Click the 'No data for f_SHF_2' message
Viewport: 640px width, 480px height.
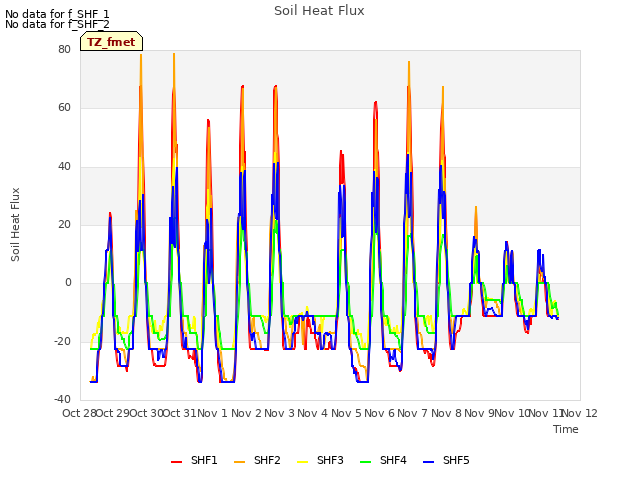pos(57,24)
